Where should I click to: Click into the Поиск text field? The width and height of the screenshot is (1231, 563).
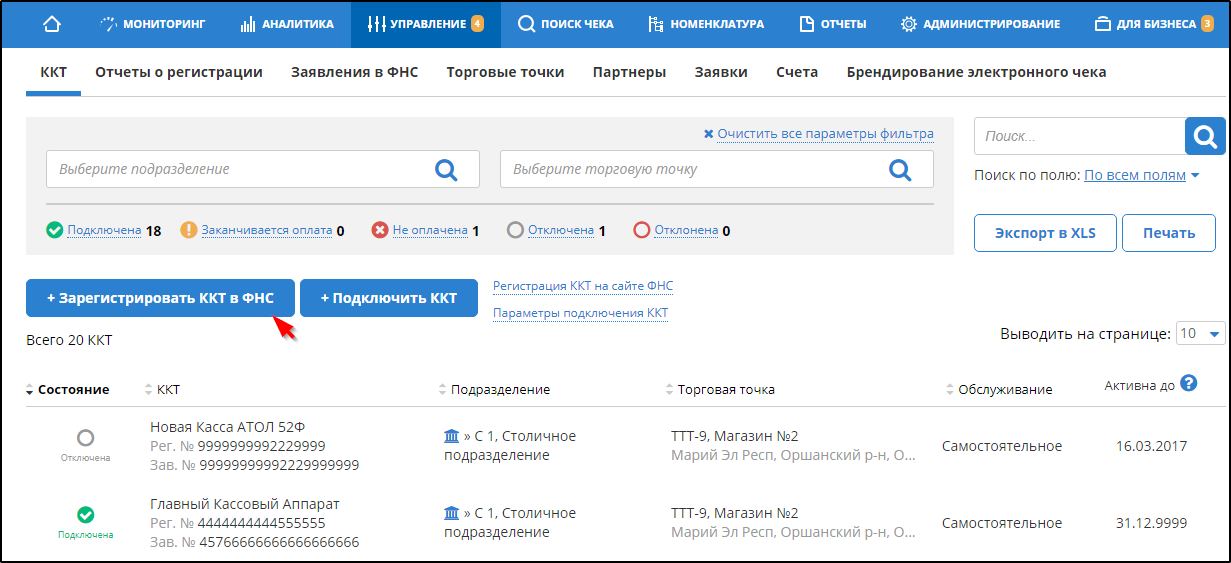(1078, 136)
